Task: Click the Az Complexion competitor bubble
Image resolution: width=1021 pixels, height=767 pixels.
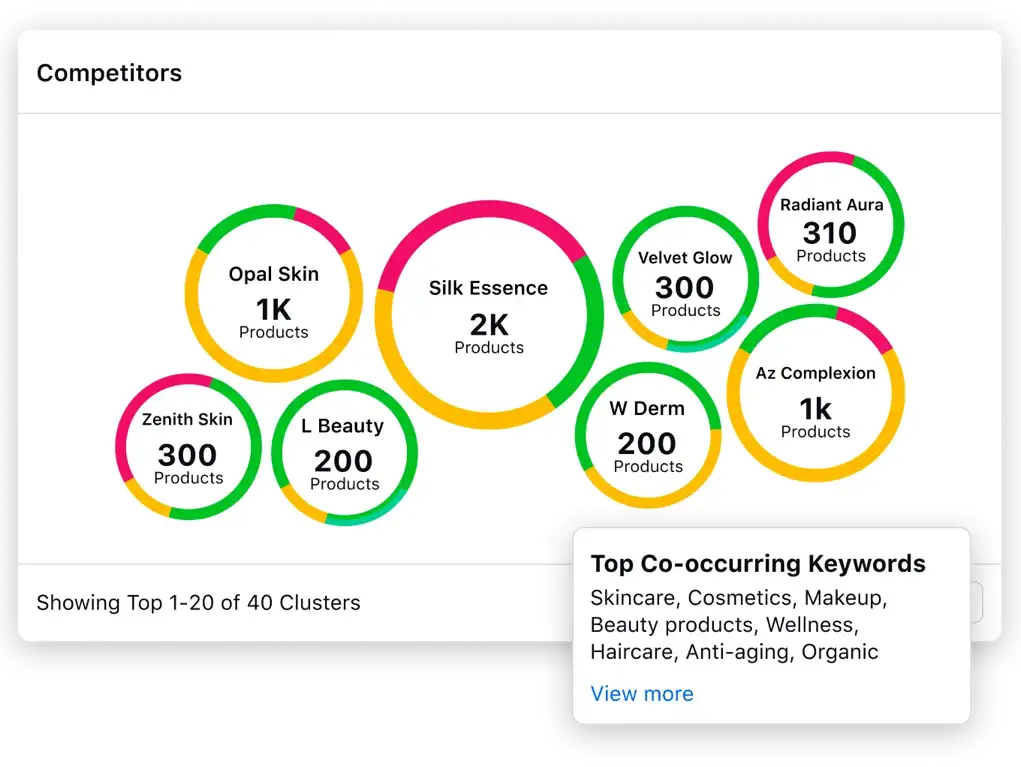Action: [815, 398]
